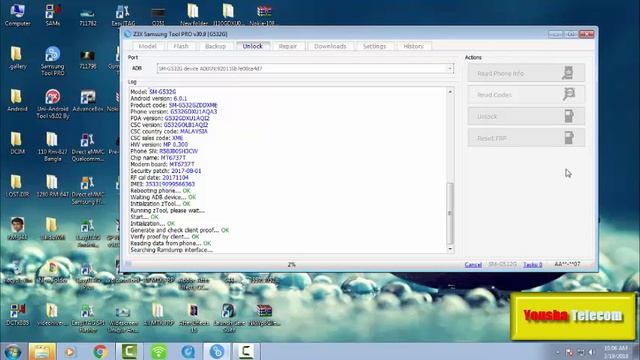Select the Samsung Tool PRO desktop shortcut
This screenshot has width=640, height=360.
53,61
